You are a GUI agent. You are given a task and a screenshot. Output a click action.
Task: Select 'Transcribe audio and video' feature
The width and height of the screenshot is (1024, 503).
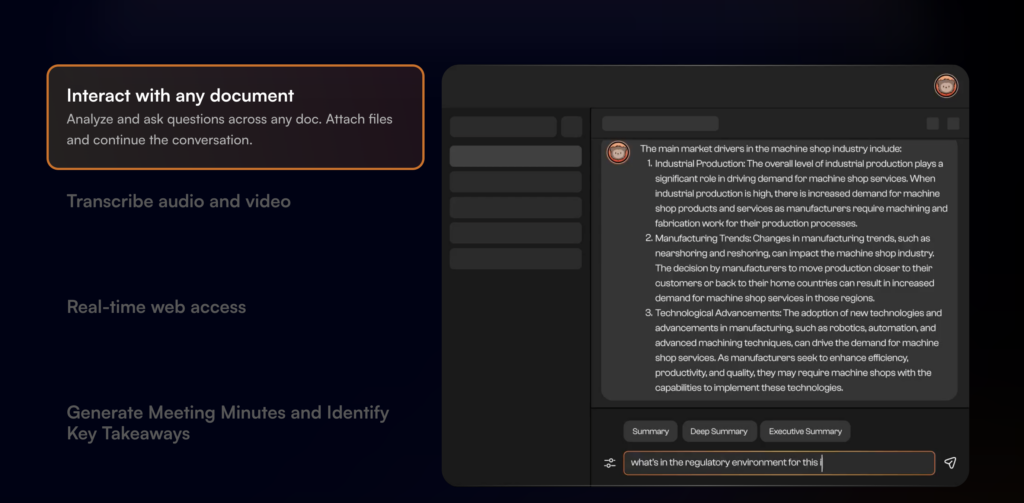(x=178, y=201)
